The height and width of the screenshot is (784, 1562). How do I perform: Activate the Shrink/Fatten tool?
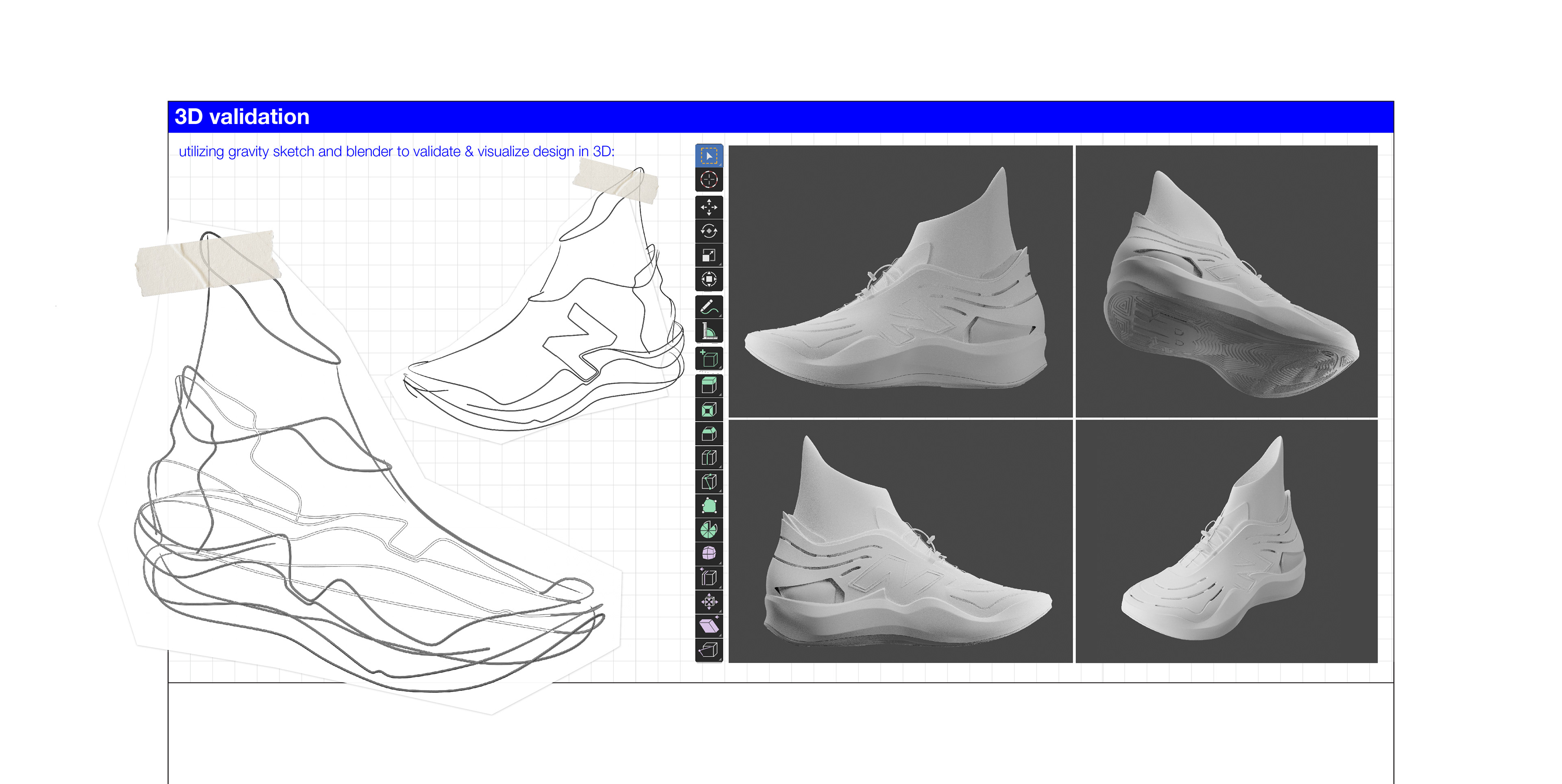point(708,602)
